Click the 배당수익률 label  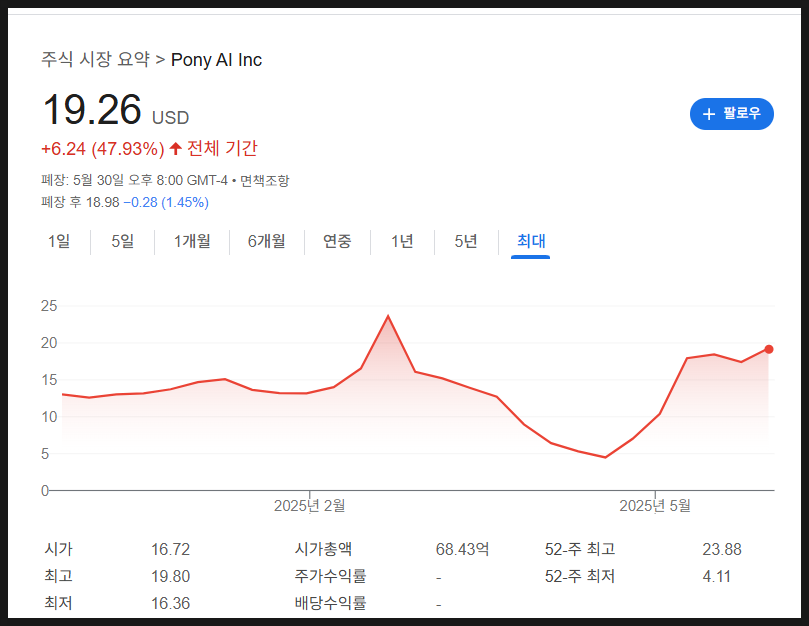330,603
